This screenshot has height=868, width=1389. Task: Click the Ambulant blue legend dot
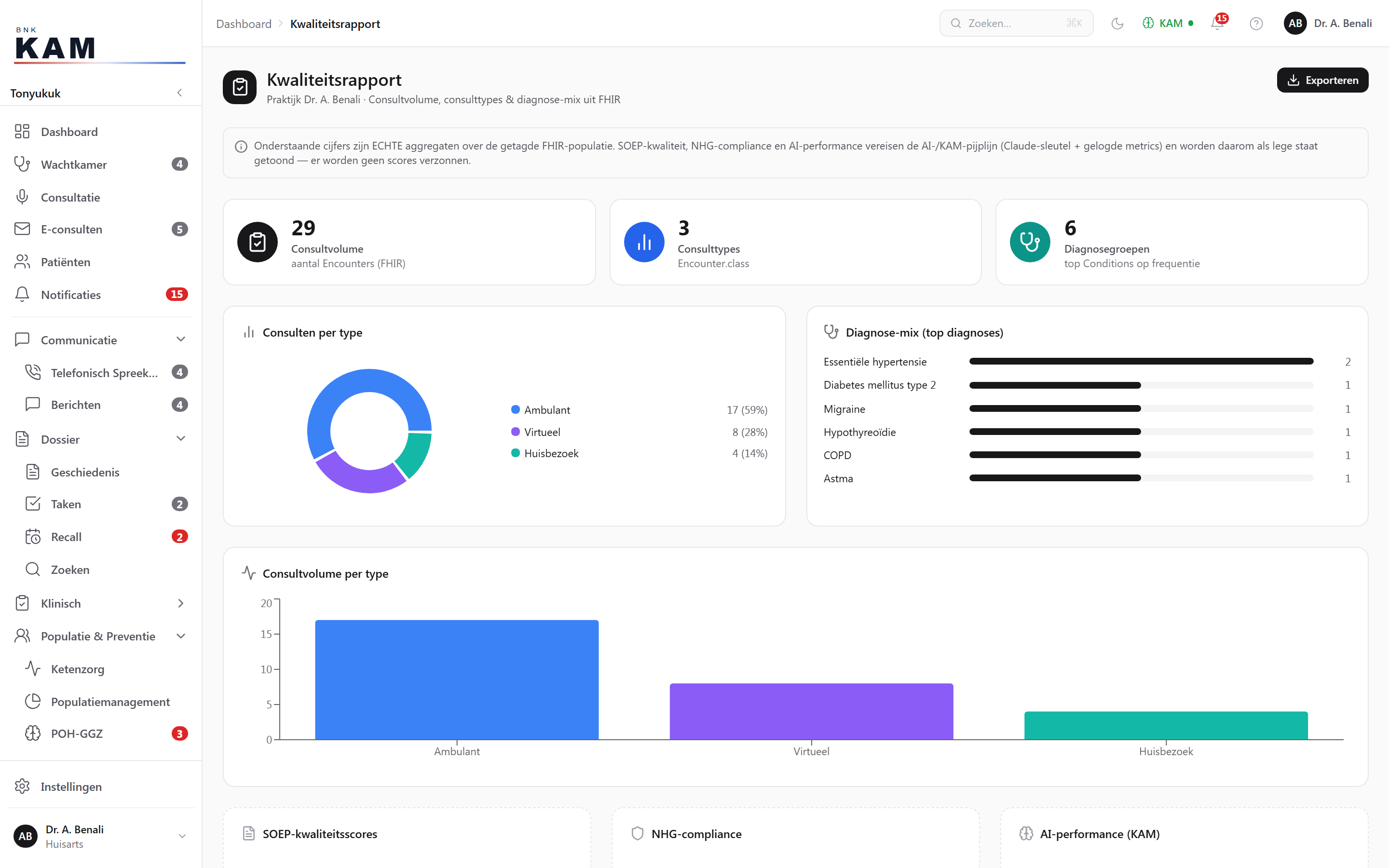point(516,409)
